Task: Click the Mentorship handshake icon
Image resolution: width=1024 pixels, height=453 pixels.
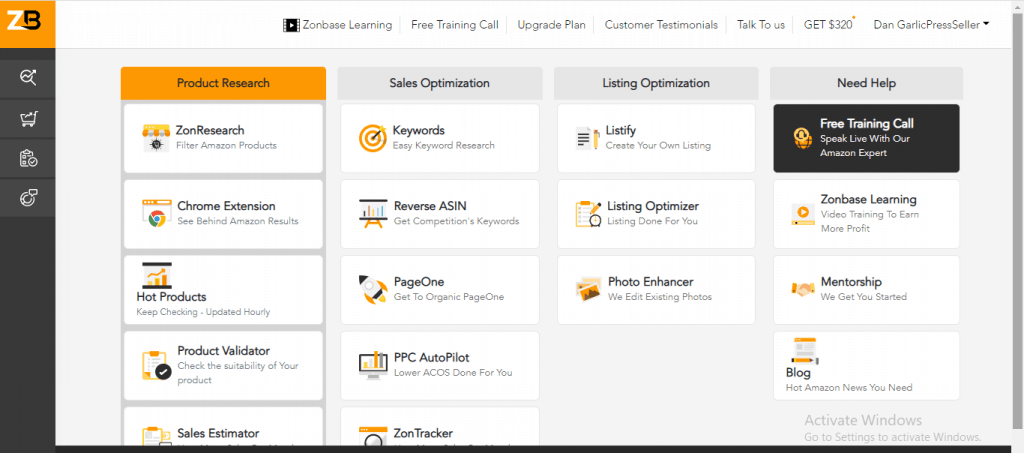Action: pos(803,288)
